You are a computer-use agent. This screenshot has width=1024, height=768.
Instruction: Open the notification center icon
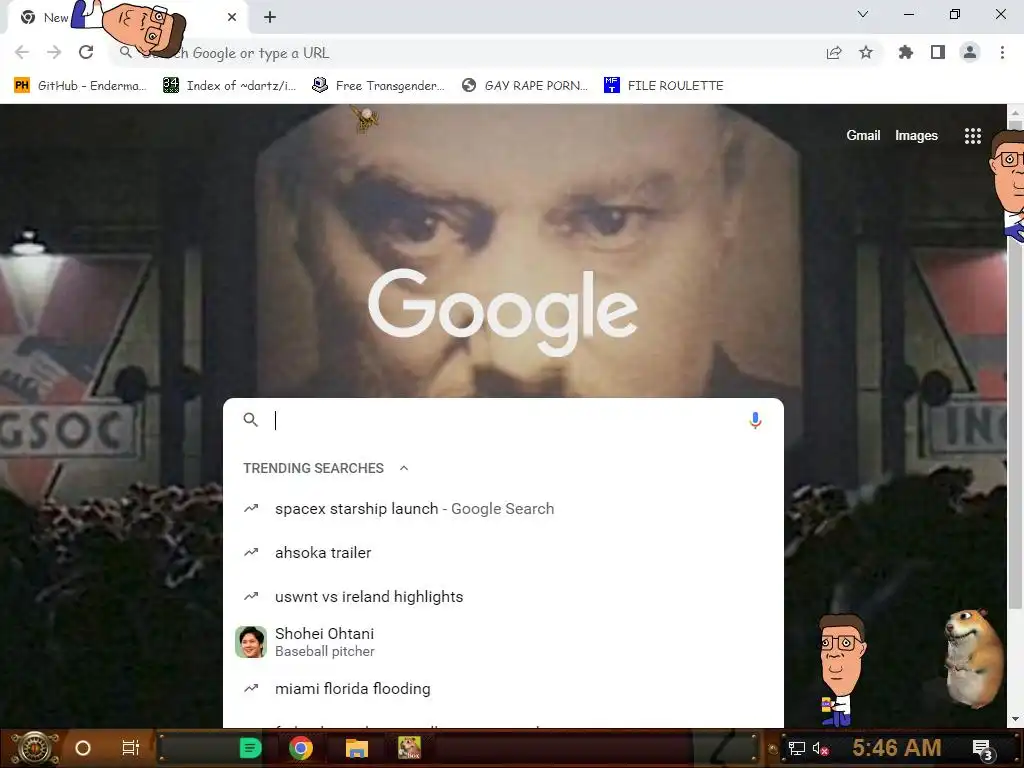[982, 749]
